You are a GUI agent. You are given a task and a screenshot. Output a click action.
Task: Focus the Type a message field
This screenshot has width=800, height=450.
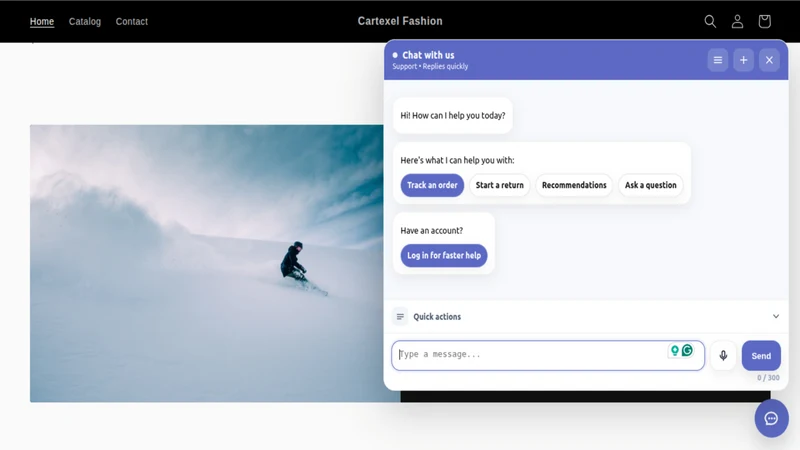(x=548, y=356)
